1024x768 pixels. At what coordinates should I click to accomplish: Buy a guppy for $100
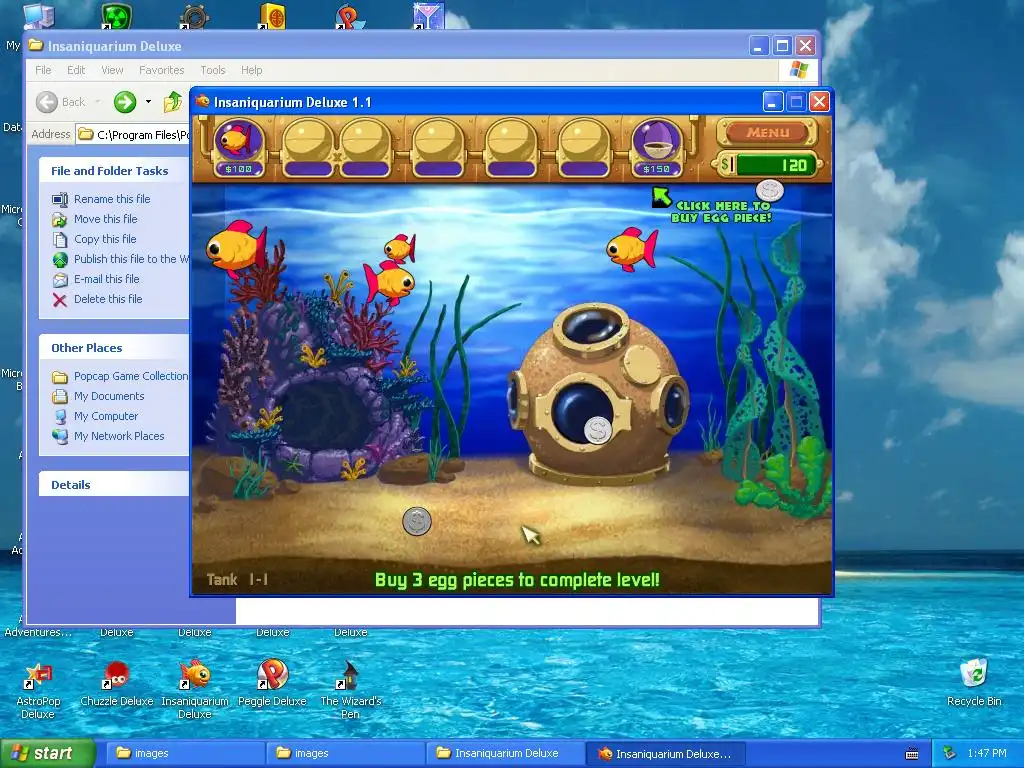pos(238,148)
